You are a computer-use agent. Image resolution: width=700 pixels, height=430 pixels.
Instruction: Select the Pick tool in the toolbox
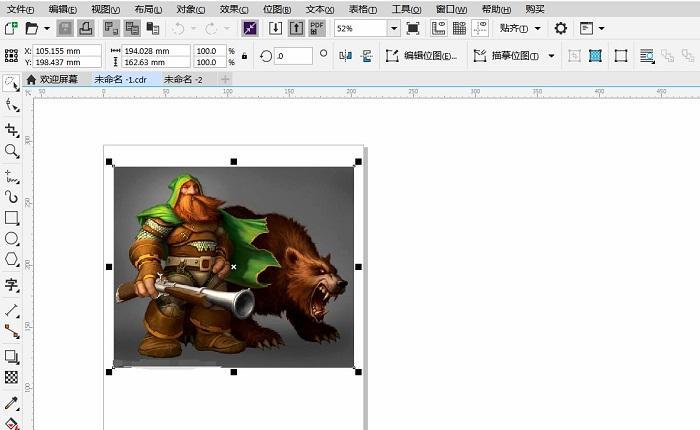11,83
